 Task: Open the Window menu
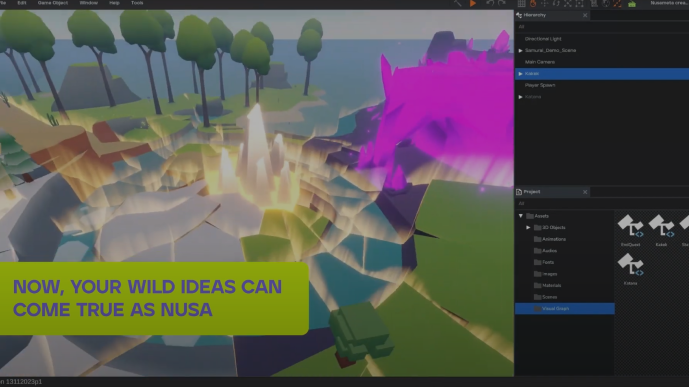(x=89, y=3)
